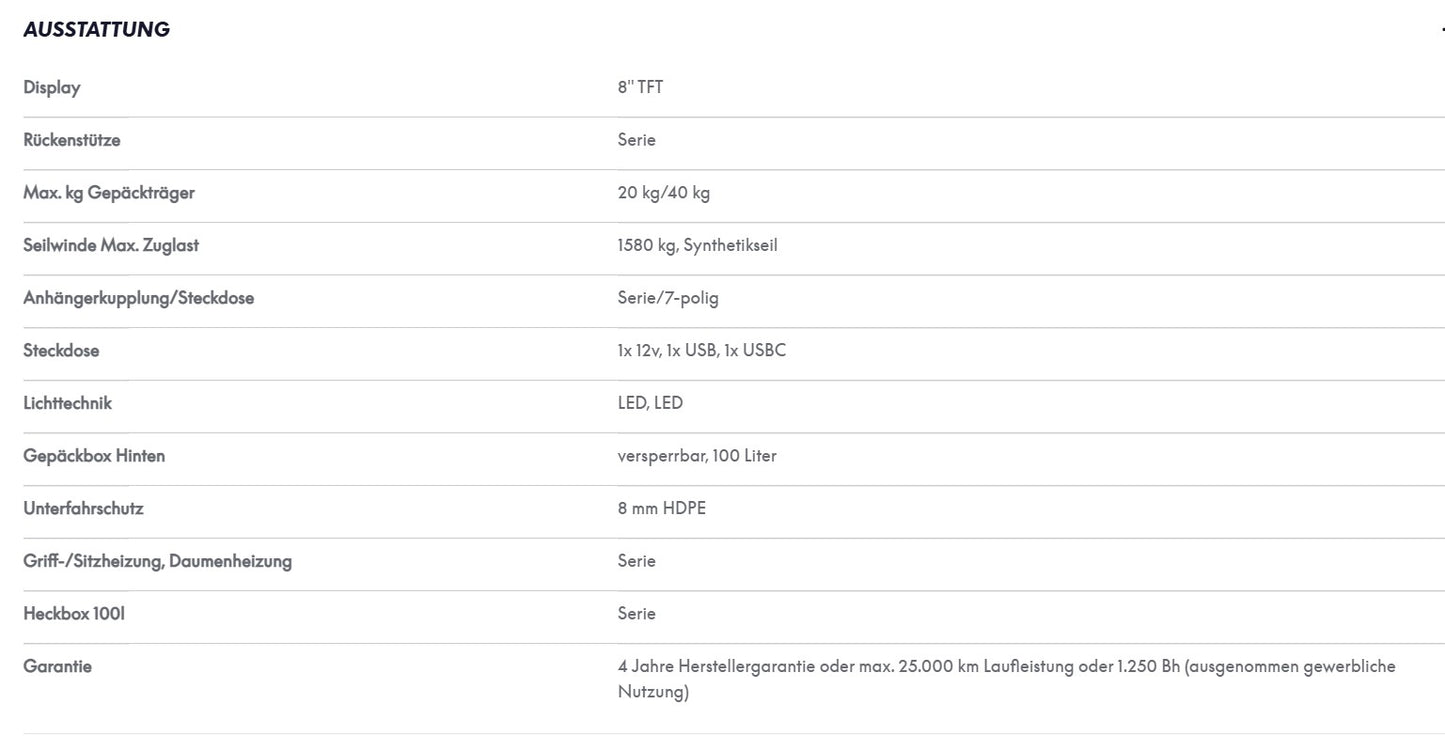
Task: Click the 8" TFT value
Action: coord(640,87)
